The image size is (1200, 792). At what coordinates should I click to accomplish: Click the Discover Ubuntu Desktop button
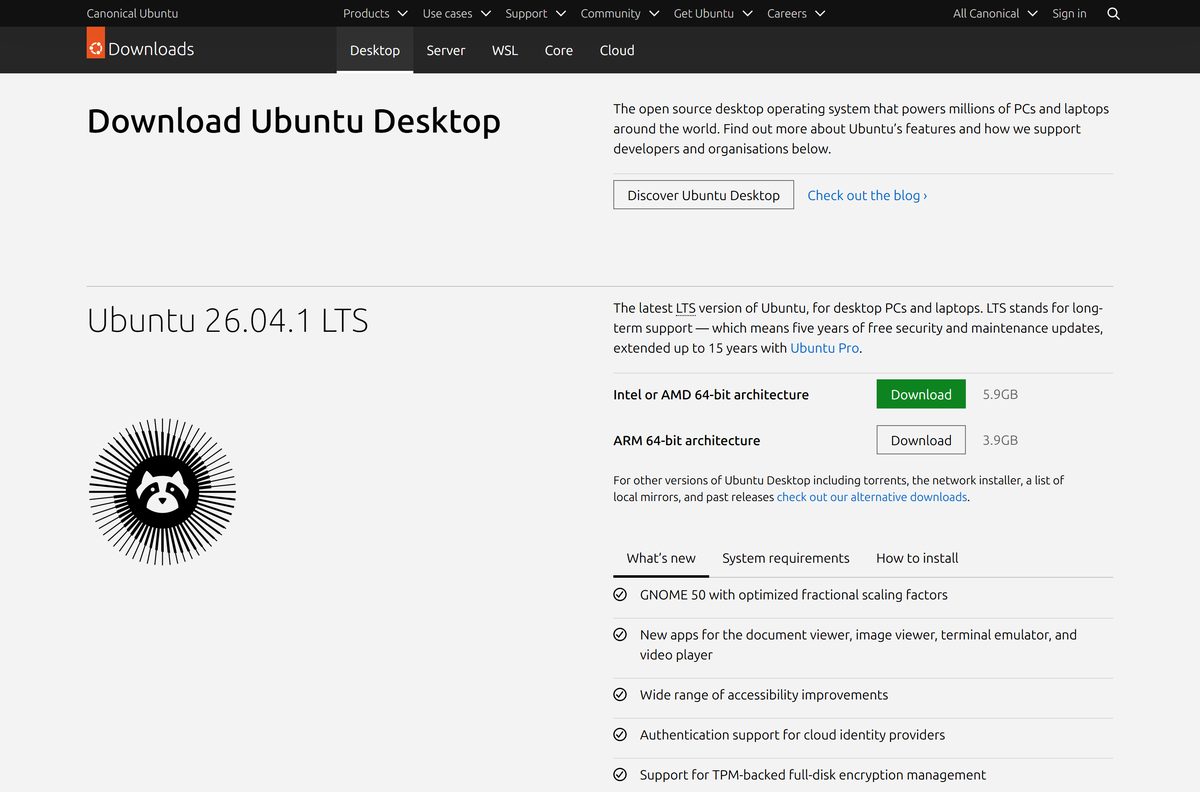click(x=703, y=195)
